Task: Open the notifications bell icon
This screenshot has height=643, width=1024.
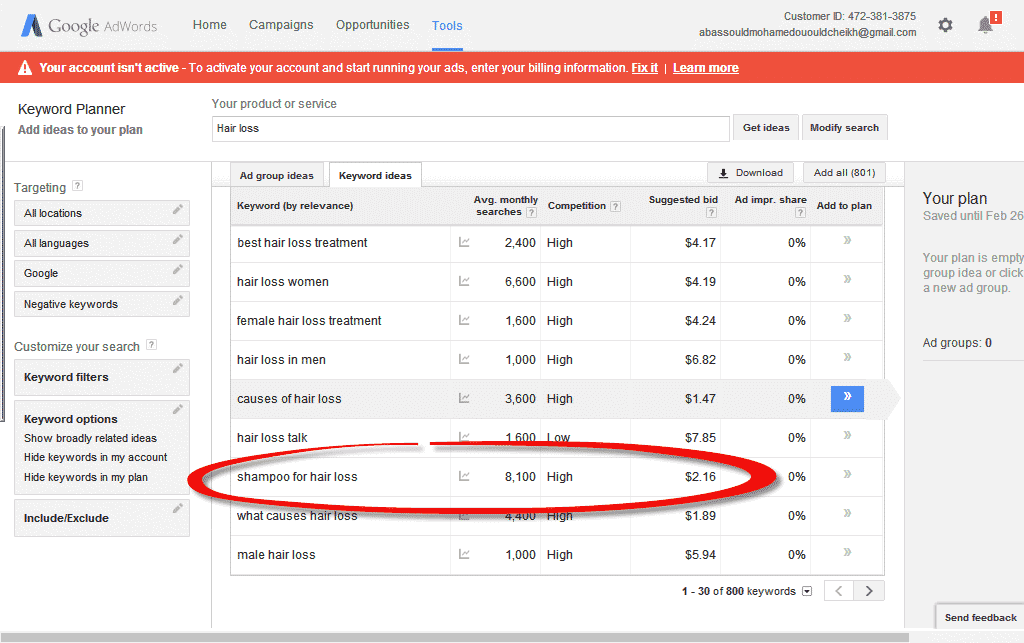Action: coord(985,25)
